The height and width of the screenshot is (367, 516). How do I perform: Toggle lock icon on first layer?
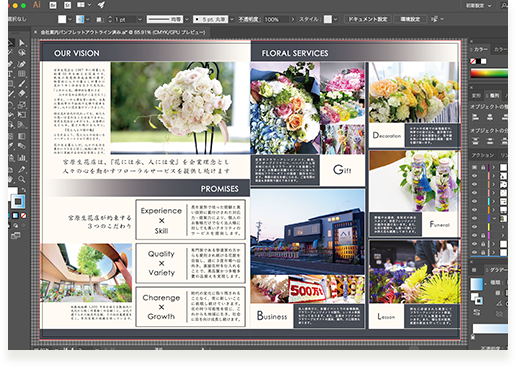pyautogui.click(x=483, y=167)
